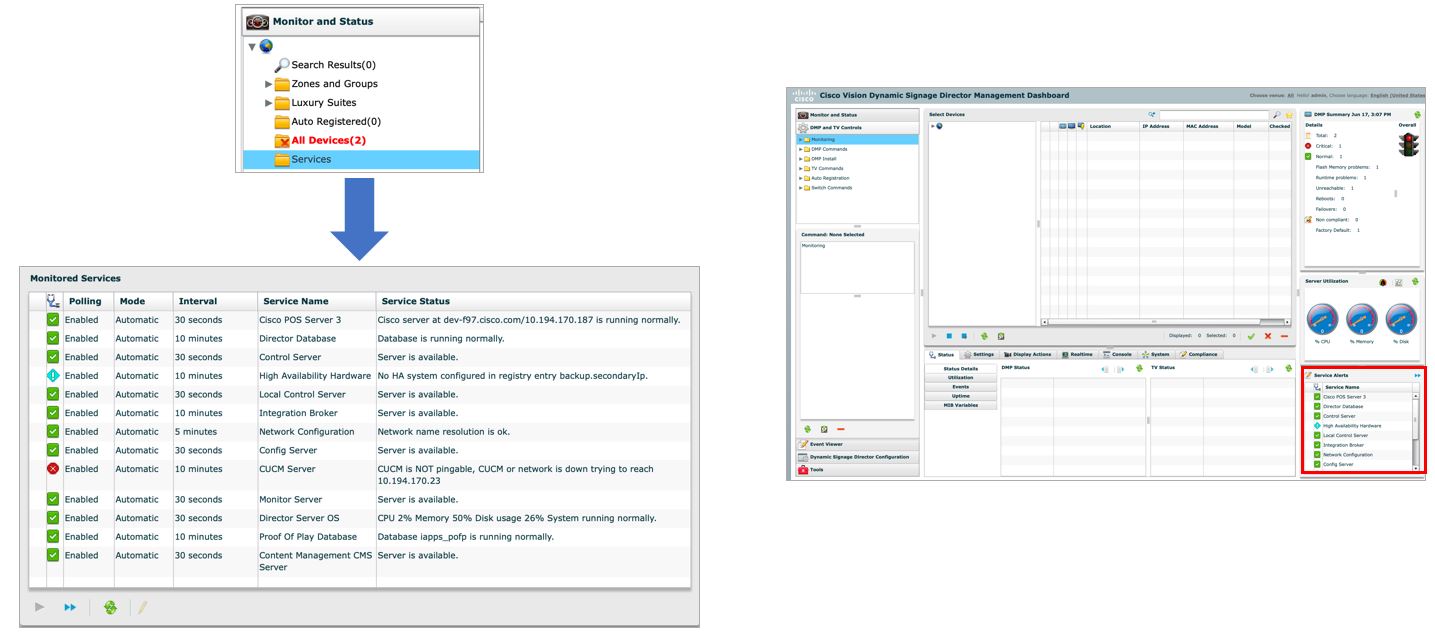
Task: Click the green status icon in Proof Of Play Database row
Action: pyautogui.click(x=53, y=537)
